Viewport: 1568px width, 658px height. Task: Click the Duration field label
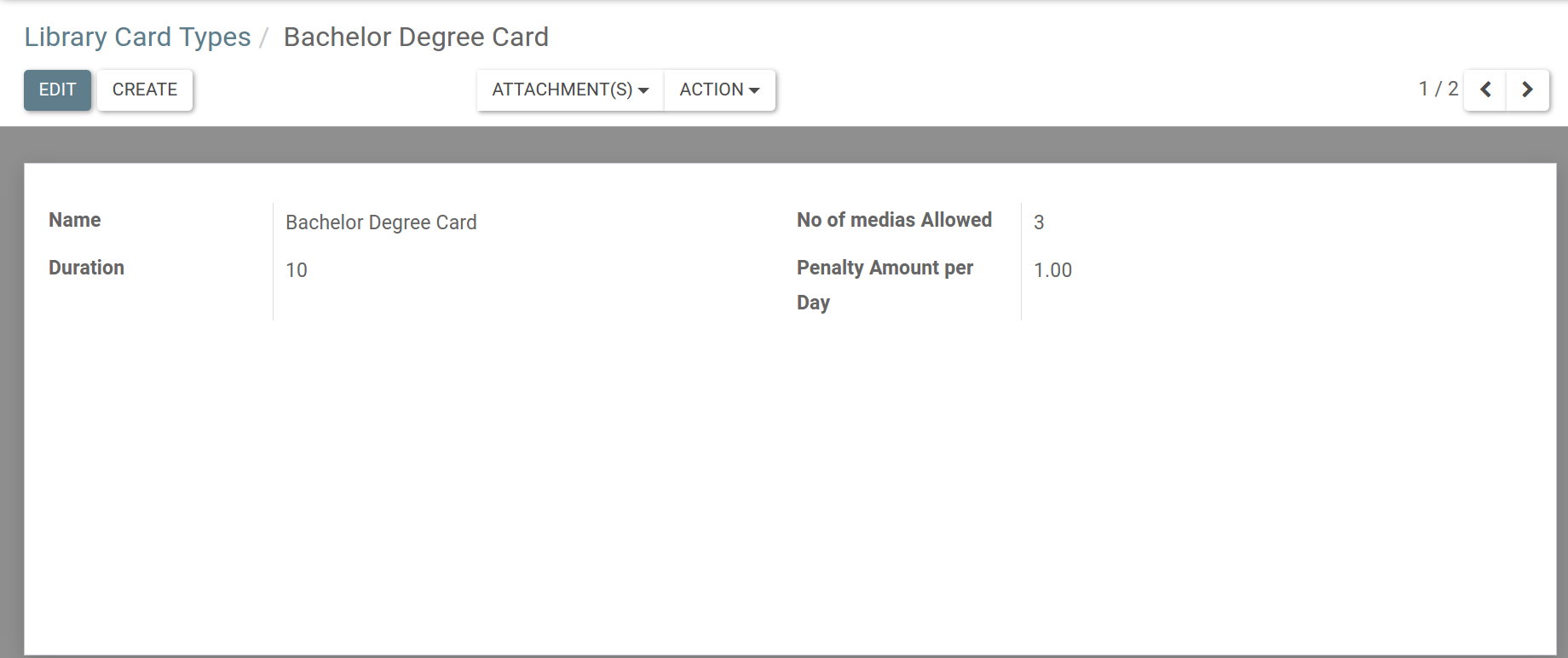click(x=86, y=268)
